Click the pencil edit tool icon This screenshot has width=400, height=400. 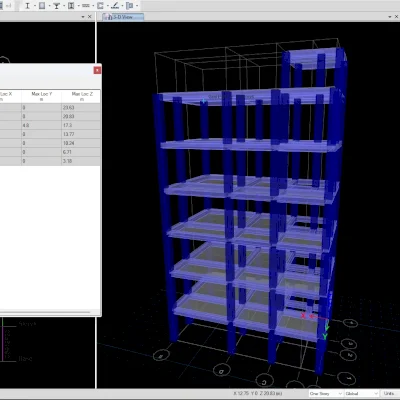pyautogui.click(x=115, y=5)
